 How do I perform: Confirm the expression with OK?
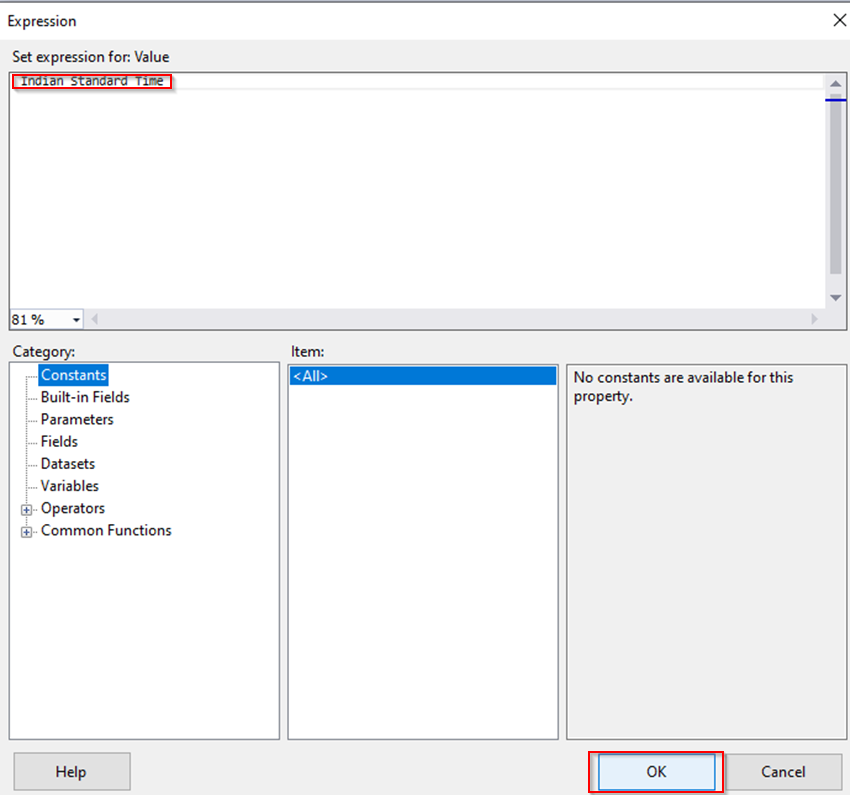tap(656, 771)
